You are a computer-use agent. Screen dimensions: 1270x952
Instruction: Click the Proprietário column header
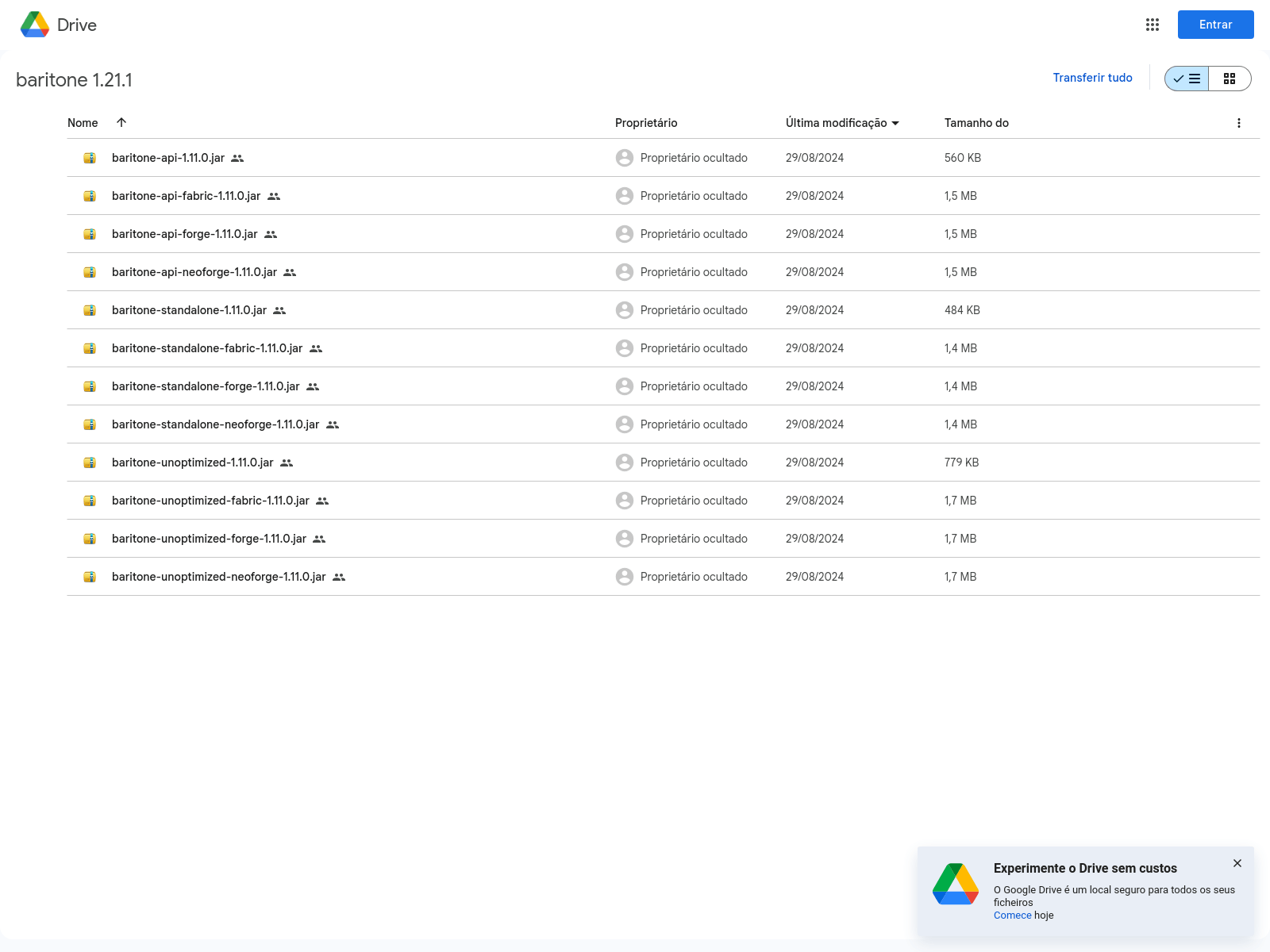tap(646, 123)
